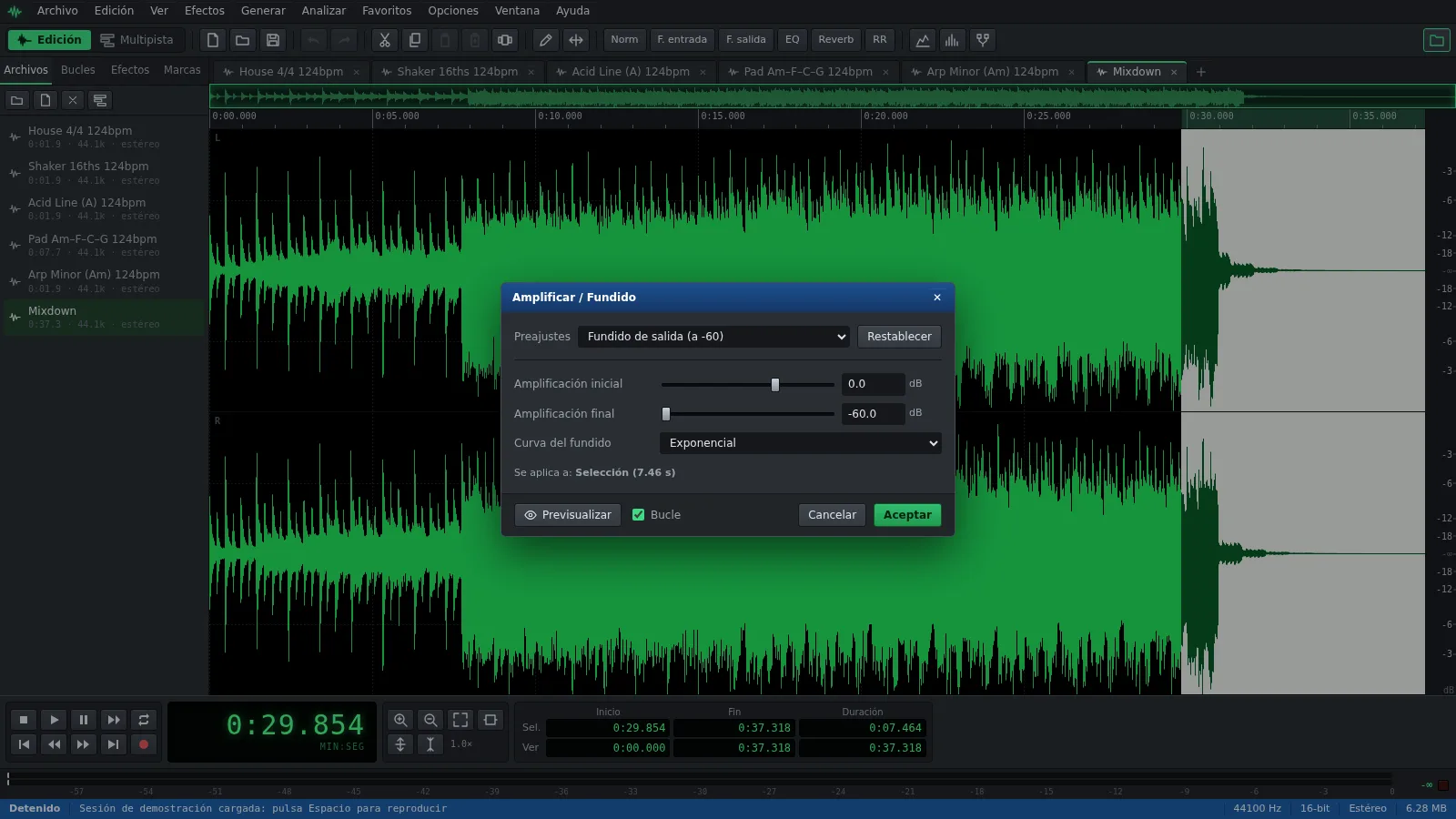Click the skip to end transport button

(113, 744)
